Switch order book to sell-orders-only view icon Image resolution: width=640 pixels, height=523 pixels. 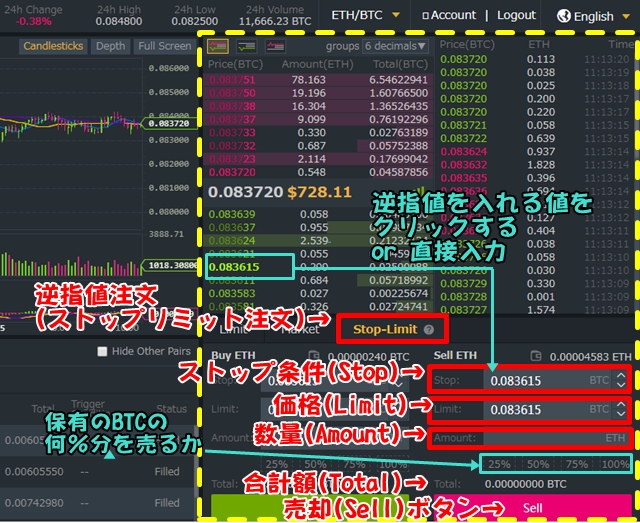tap(275, 47)
